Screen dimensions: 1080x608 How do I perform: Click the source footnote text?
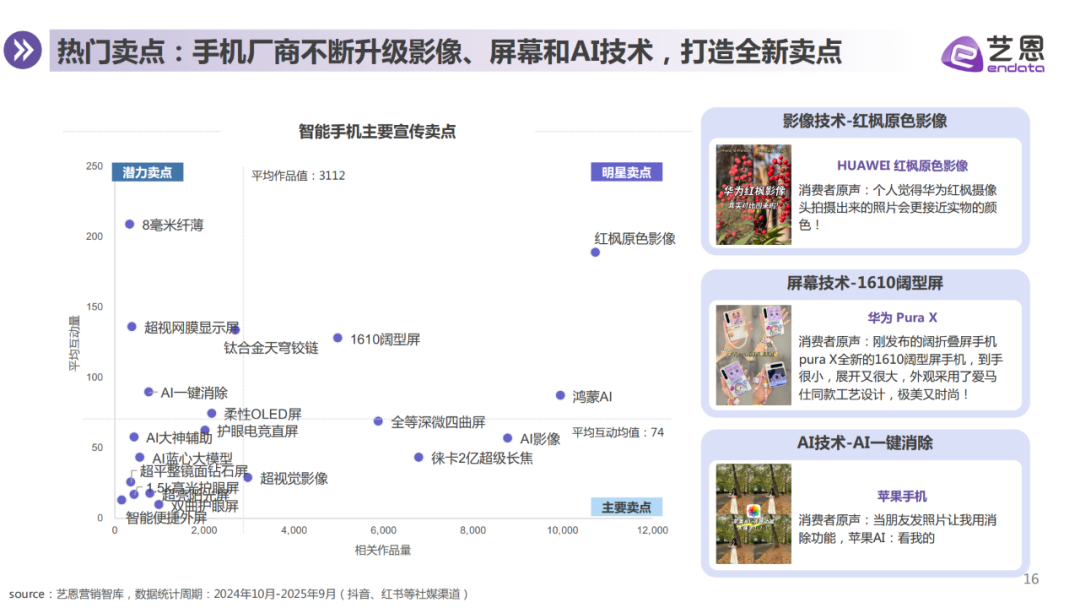pos(239,594)
